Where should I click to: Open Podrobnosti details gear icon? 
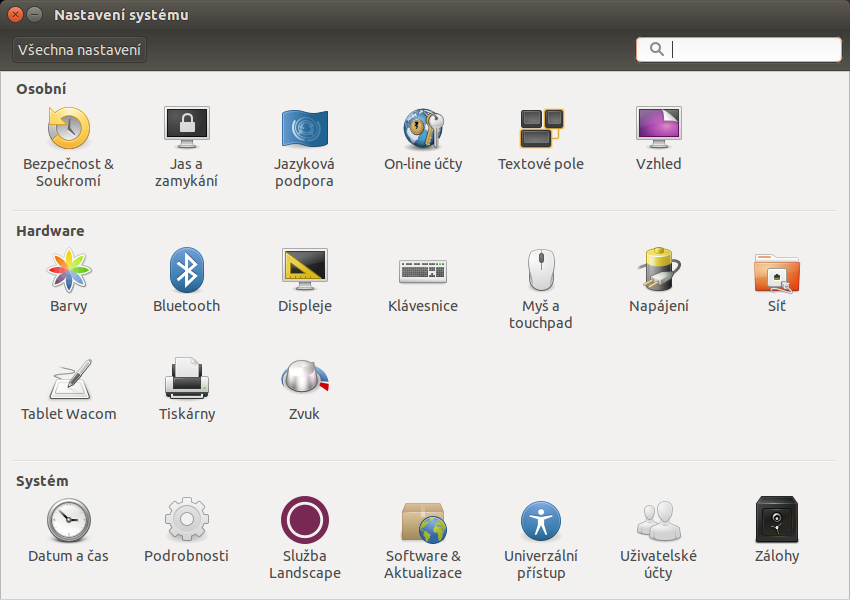(x=186, y=519)
